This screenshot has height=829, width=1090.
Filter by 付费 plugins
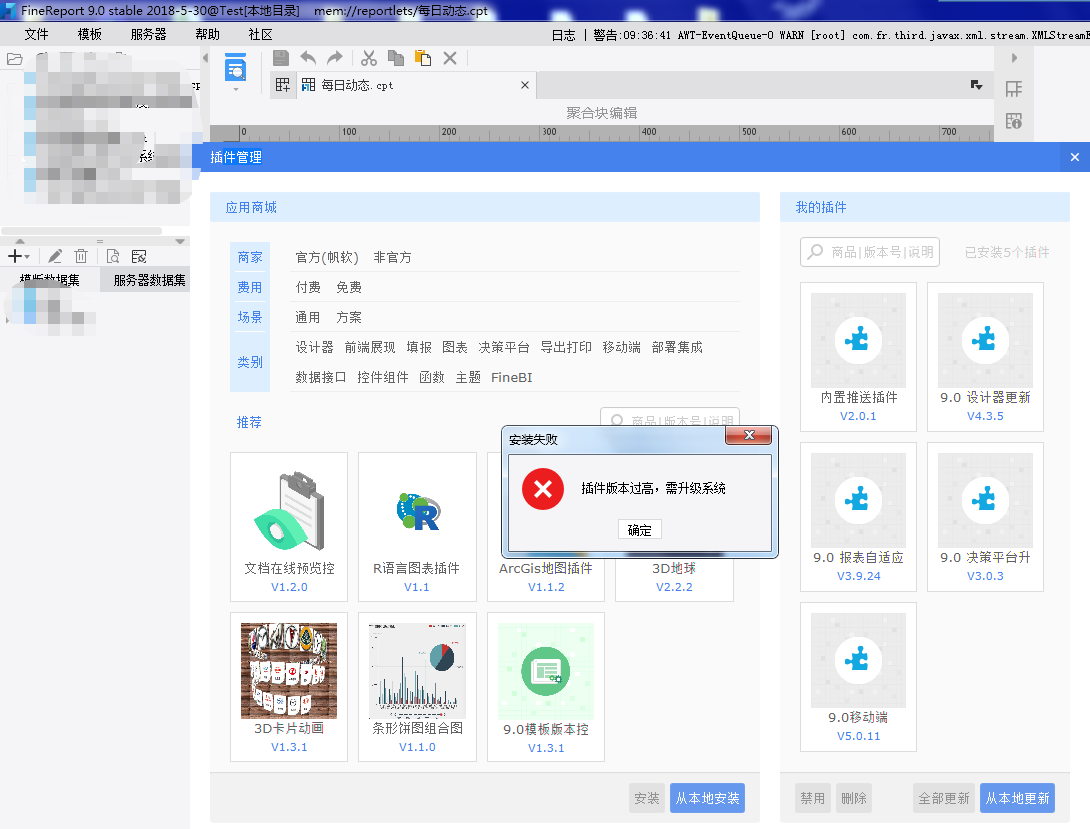[308, 287]
